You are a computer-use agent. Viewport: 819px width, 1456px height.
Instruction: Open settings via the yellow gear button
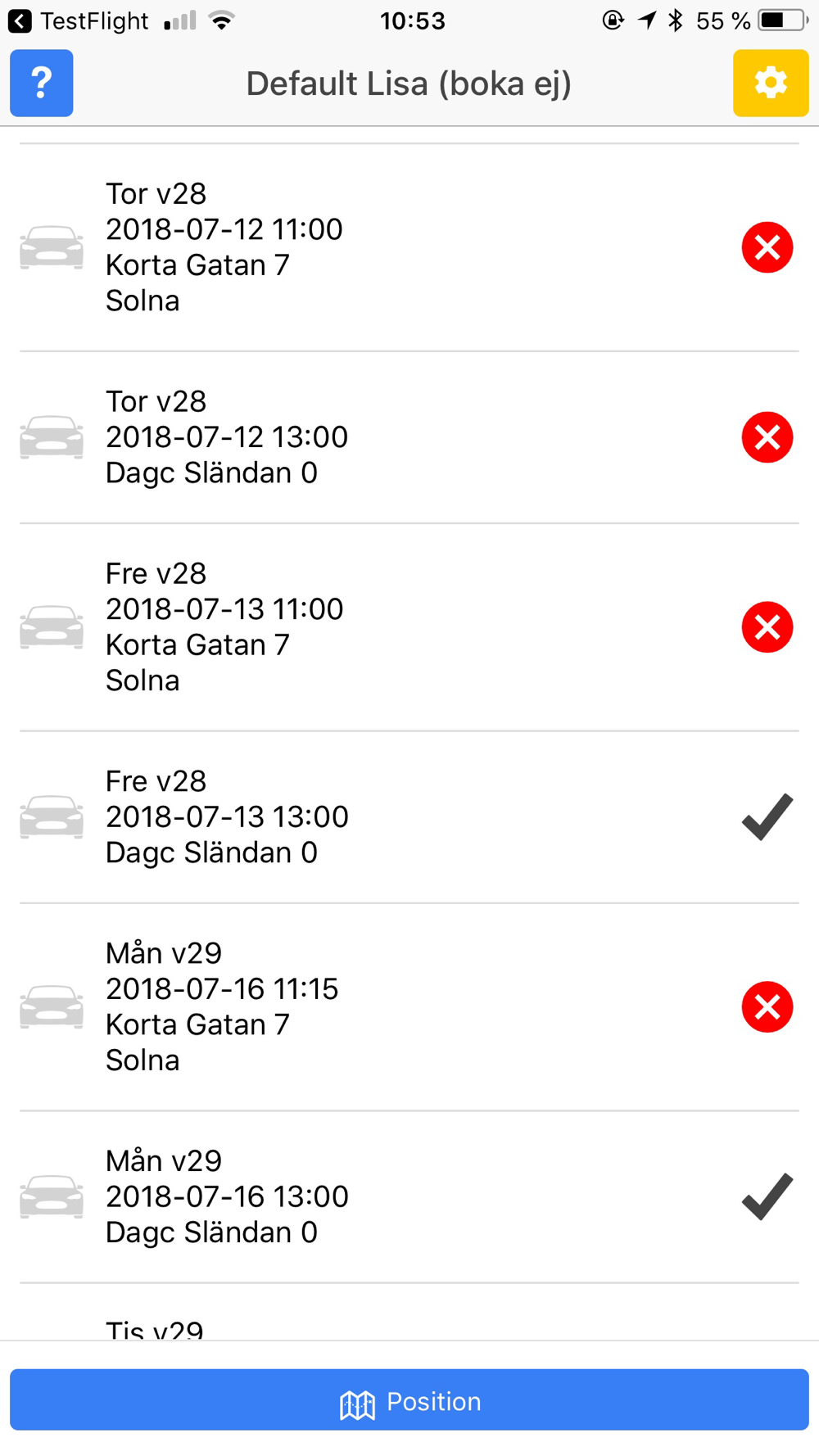click(x=771, y=83)
